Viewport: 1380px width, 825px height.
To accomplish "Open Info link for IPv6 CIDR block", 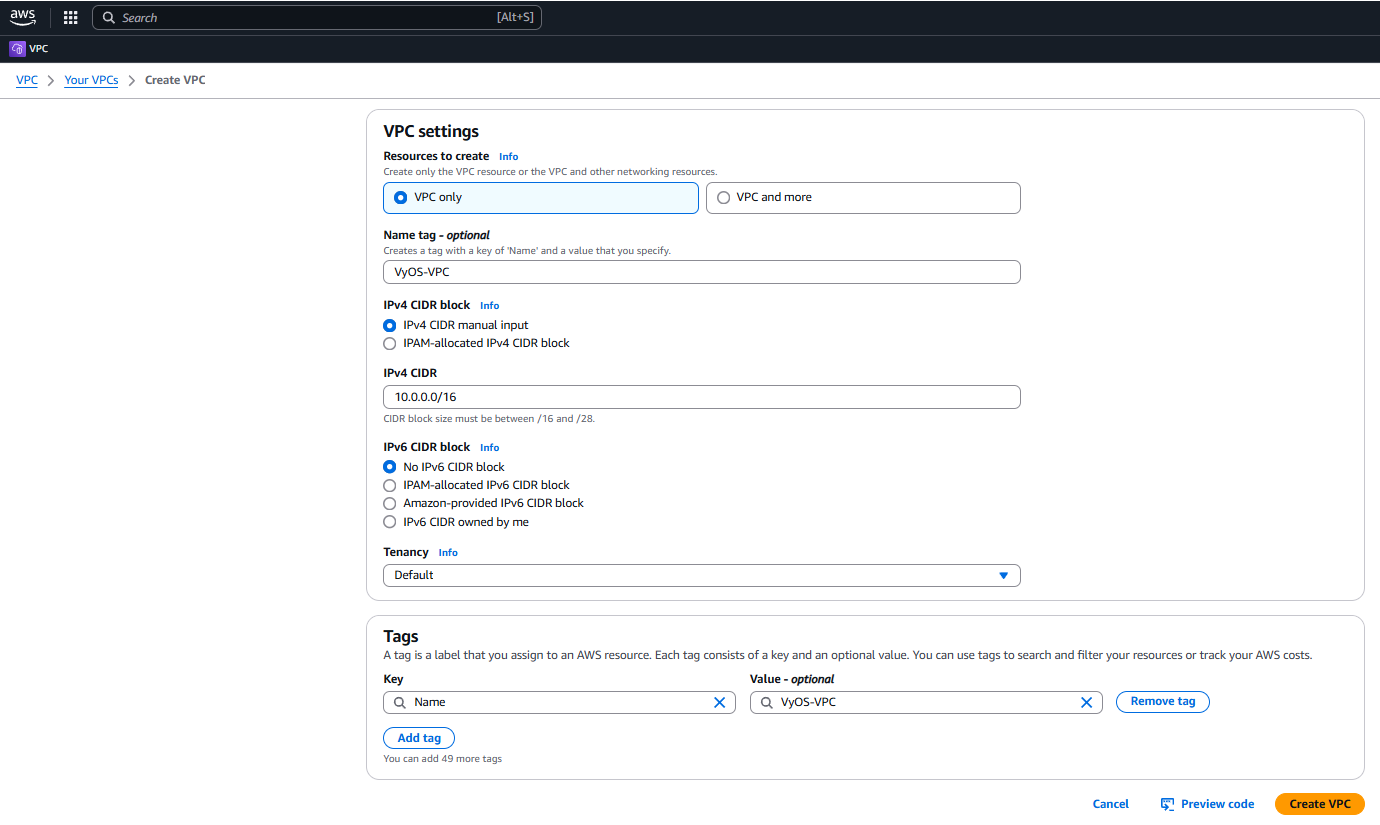I will [489, 448].
